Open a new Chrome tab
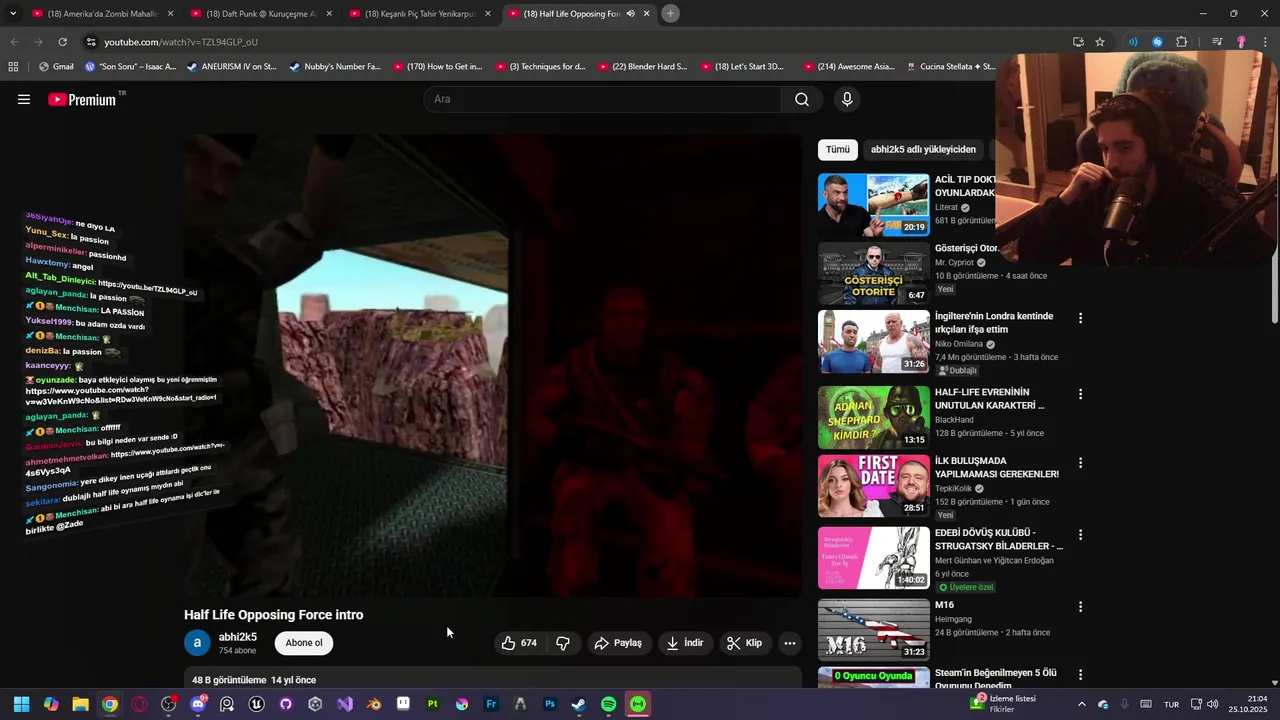 click(670, 14)
